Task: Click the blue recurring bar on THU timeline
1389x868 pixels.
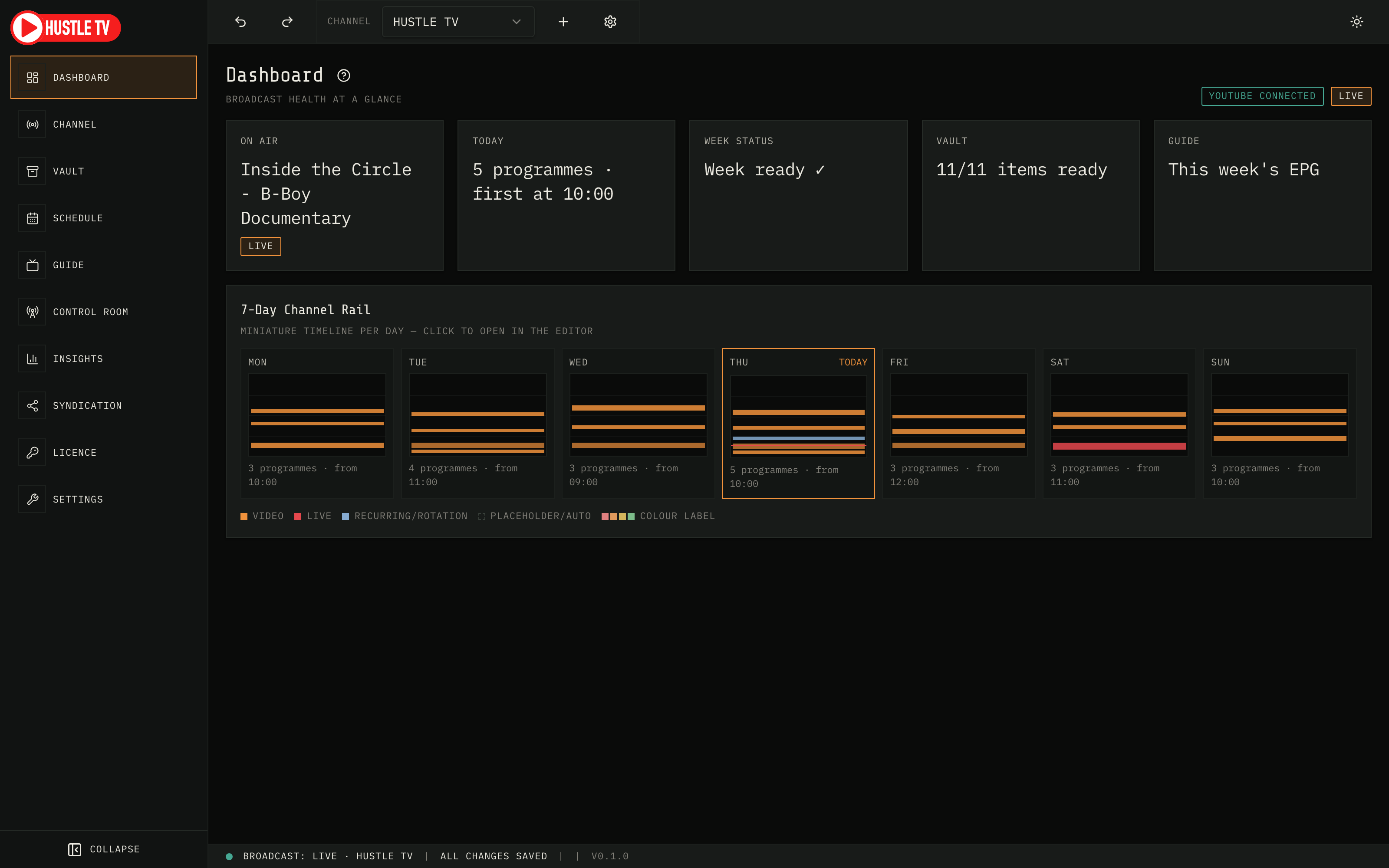Action: pyautogui.click(x=798, y=439)
